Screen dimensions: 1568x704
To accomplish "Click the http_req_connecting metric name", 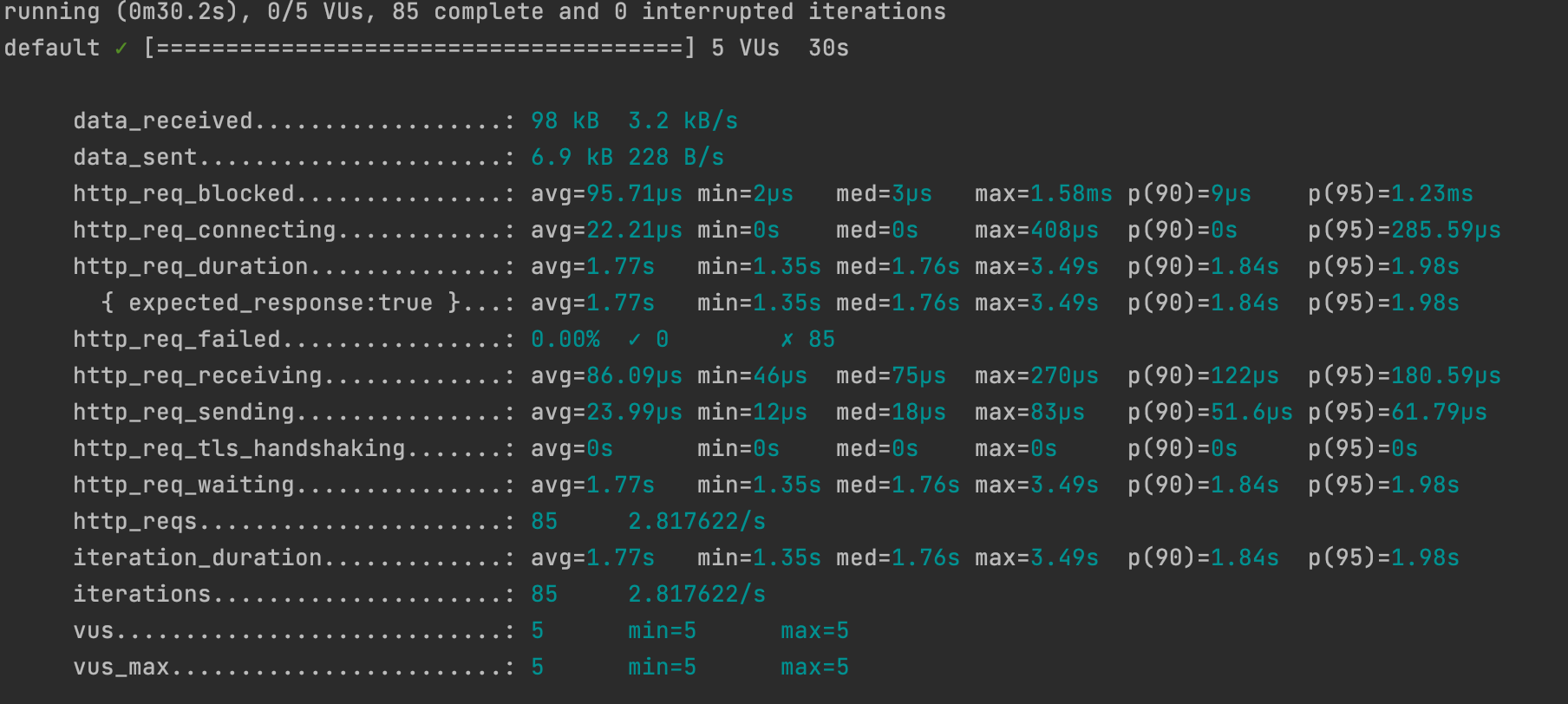I will [x=204, y=231].
